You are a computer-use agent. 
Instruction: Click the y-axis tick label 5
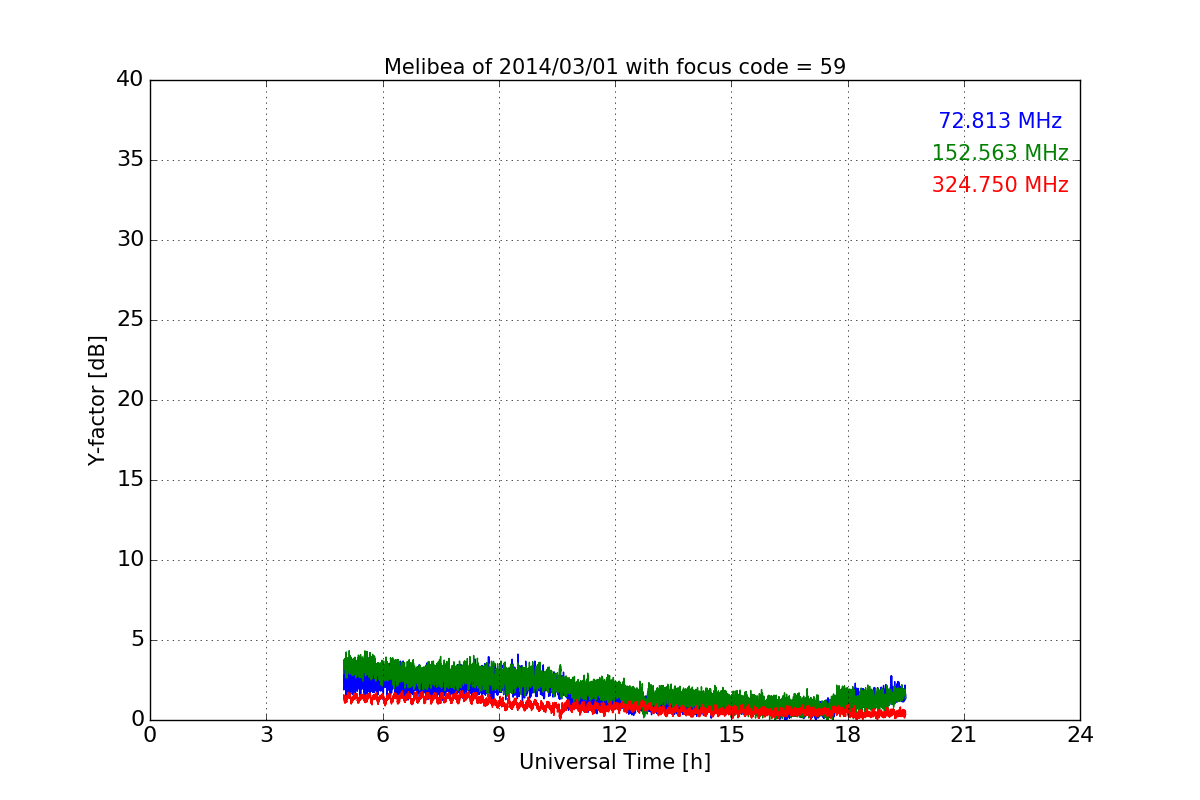(x=137, y=640)
